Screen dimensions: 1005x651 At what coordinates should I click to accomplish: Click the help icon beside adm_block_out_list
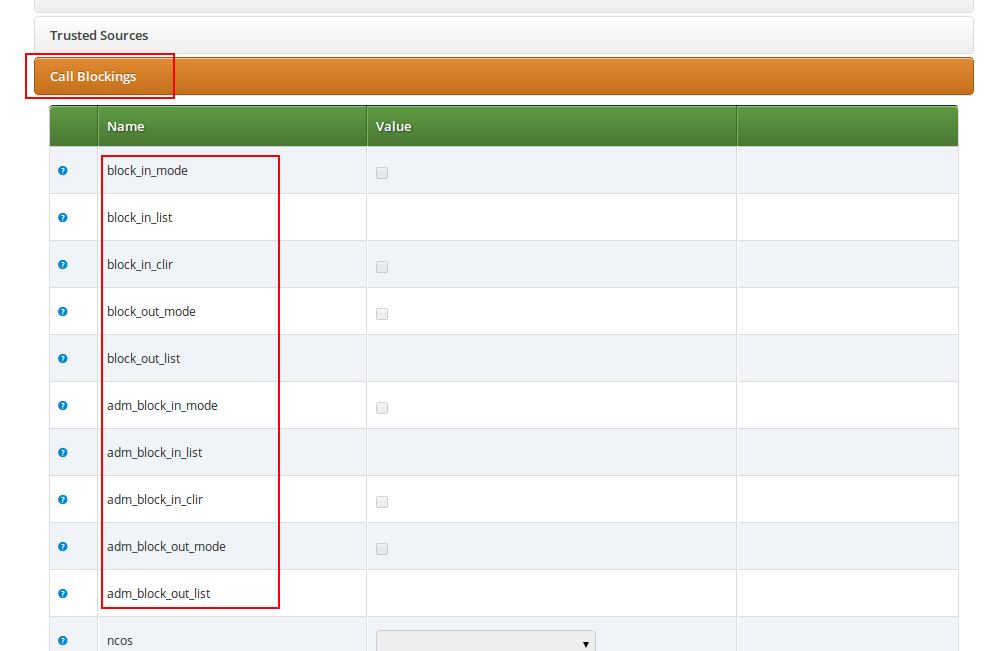(62, 593)
